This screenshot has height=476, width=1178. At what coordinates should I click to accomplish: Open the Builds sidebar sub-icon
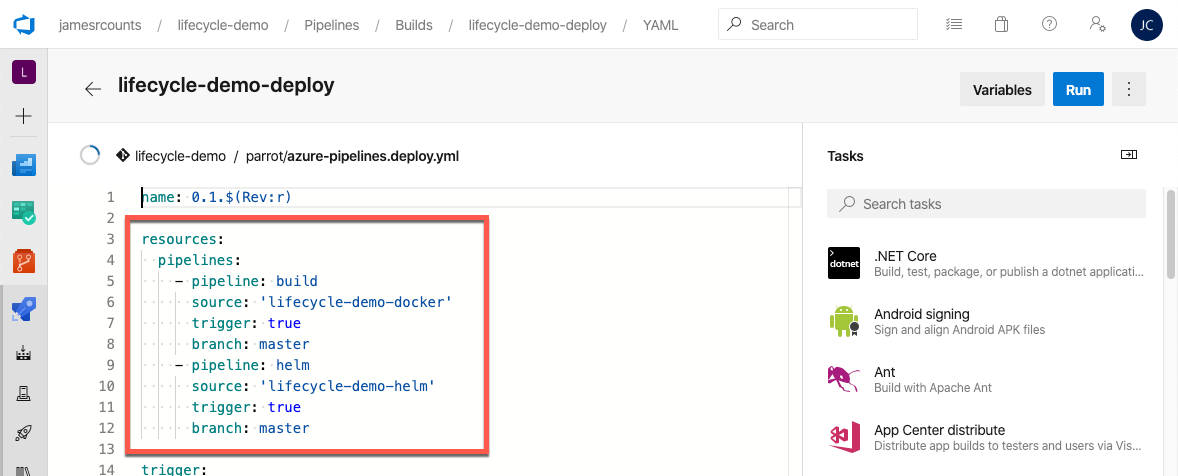point(24,353)
